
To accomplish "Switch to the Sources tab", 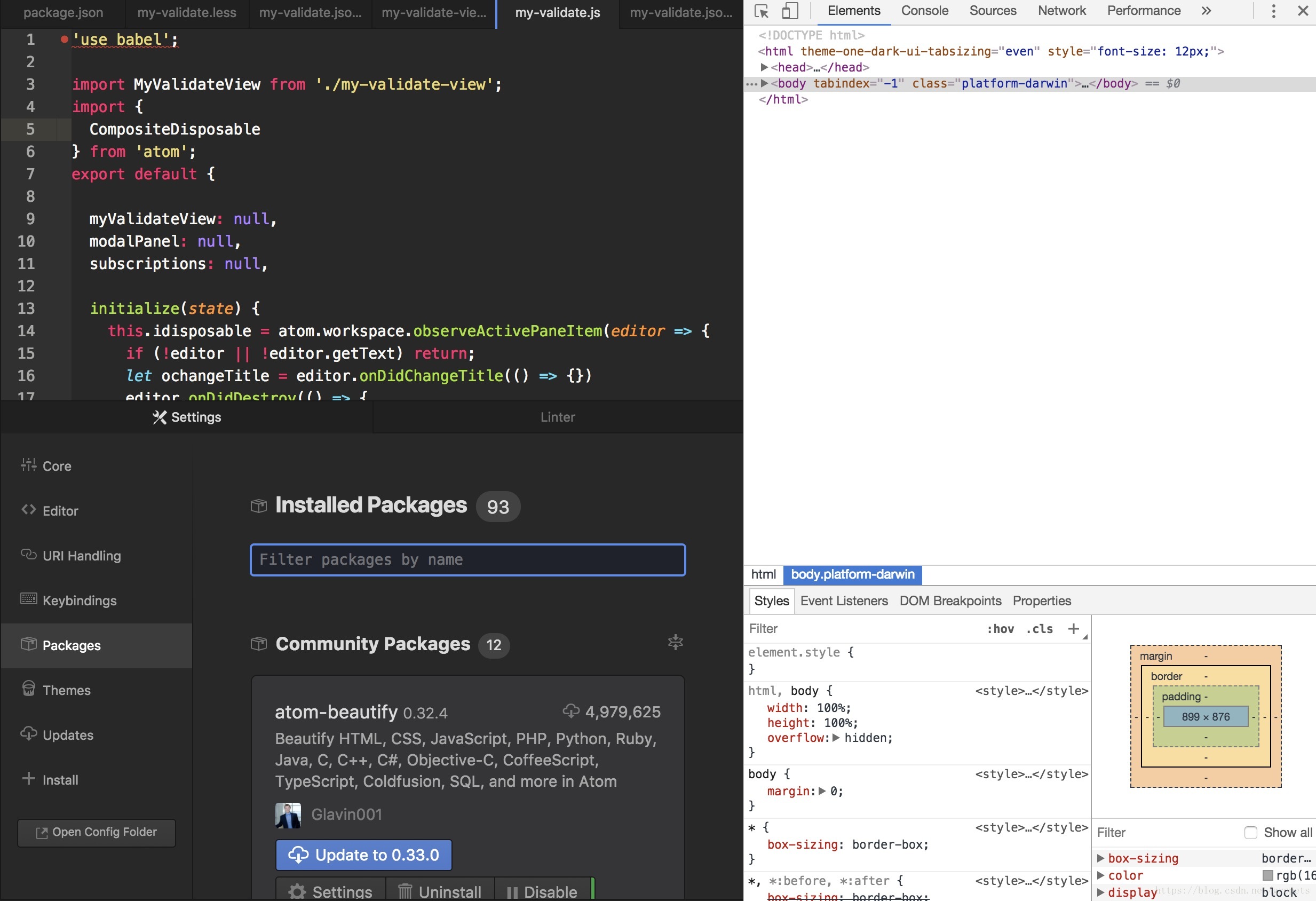I will (993, 11).
